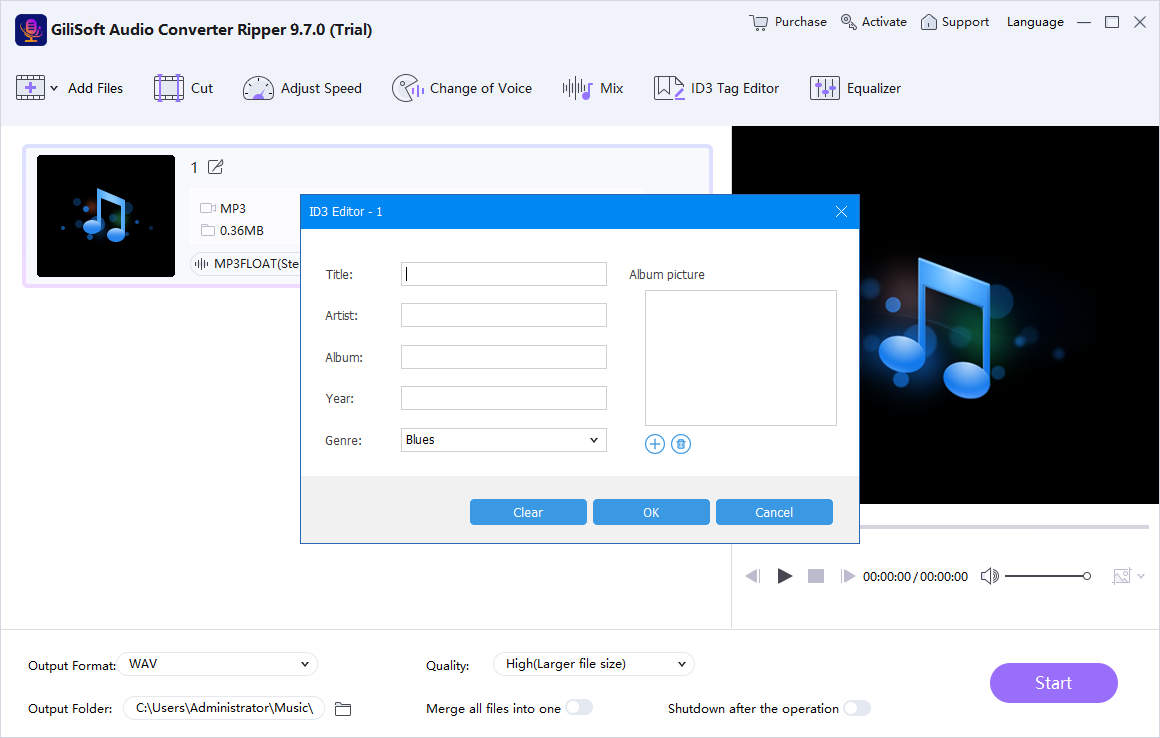Screen dimensions: 1160x738
Task: Delete album picture with trash icon
Action: [x=681, y=444]
